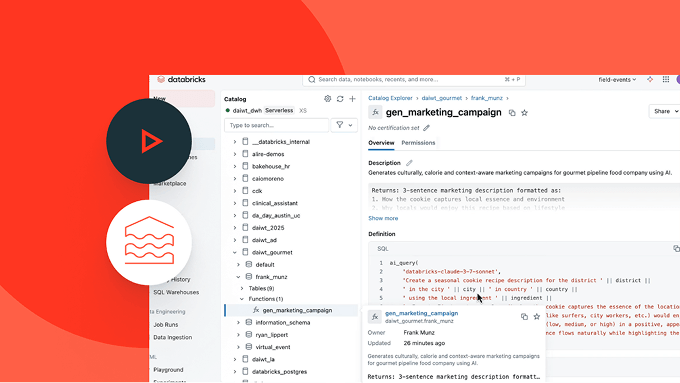
Task: Open frank_munz breadcrumb link
Action: pos(487,98)
